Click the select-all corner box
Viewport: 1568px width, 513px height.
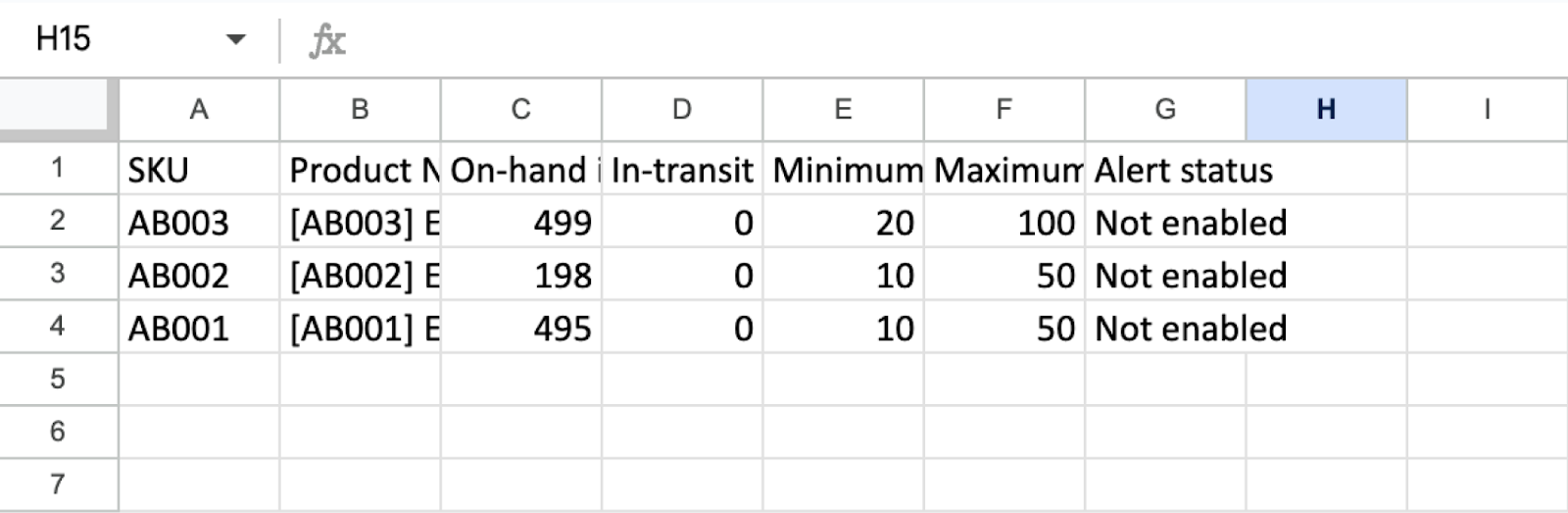click(59, 106)
